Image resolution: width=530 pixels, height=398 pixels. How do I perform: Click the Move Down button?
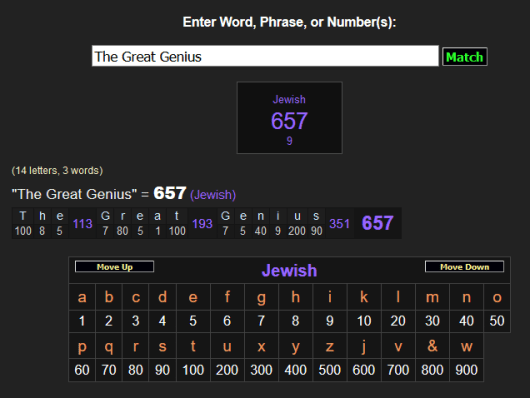(464, 267)
